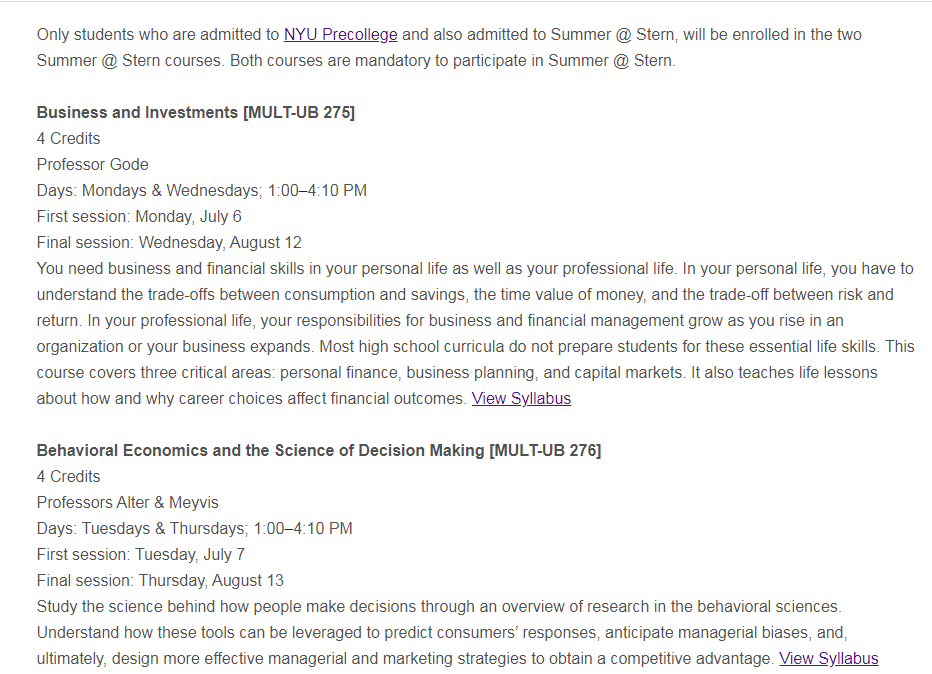Click the Professors Alter & Meyvis line

(128, 503)
